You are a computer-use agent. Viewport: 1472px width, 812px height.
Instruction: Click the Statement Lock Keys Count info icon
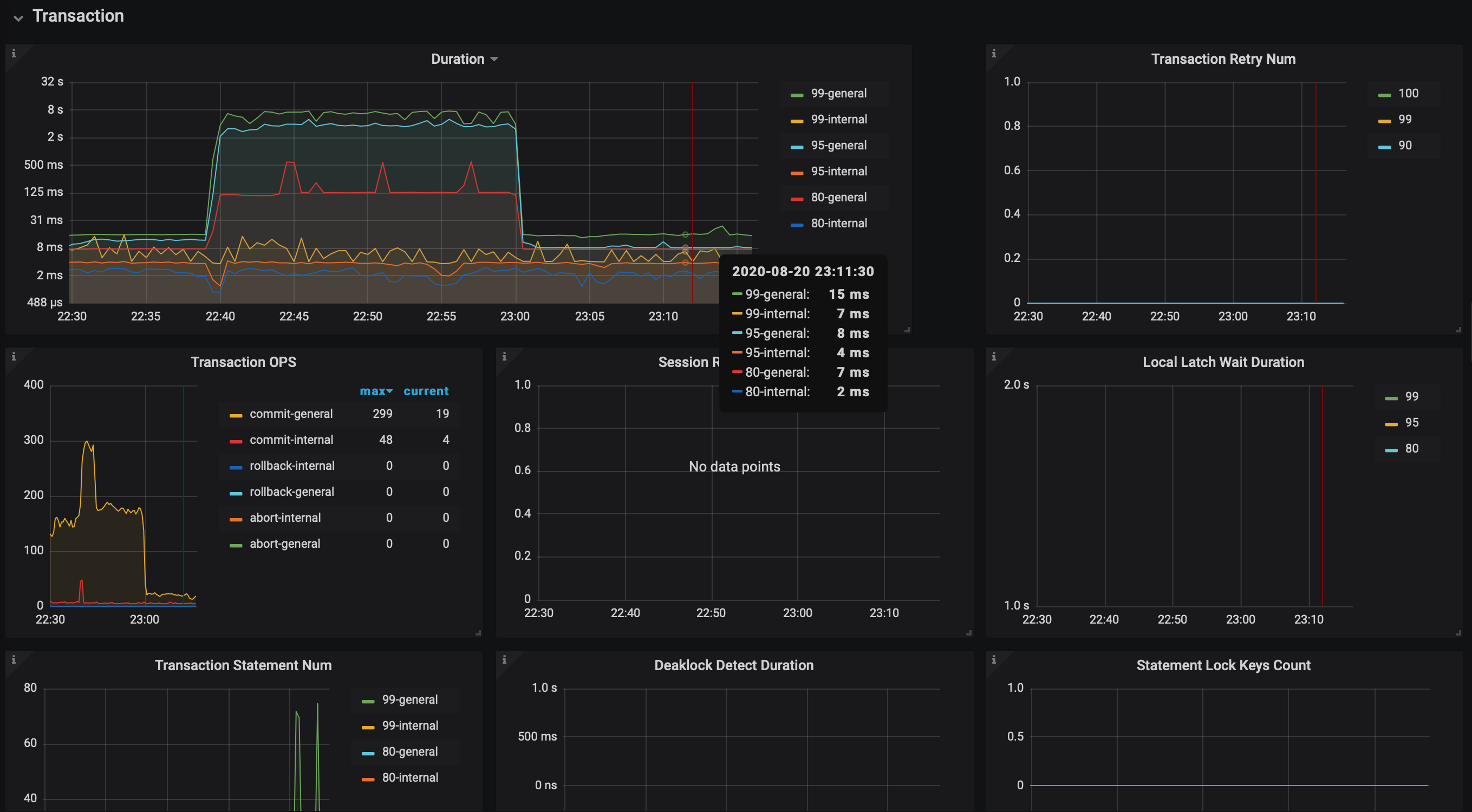[994, 659]
